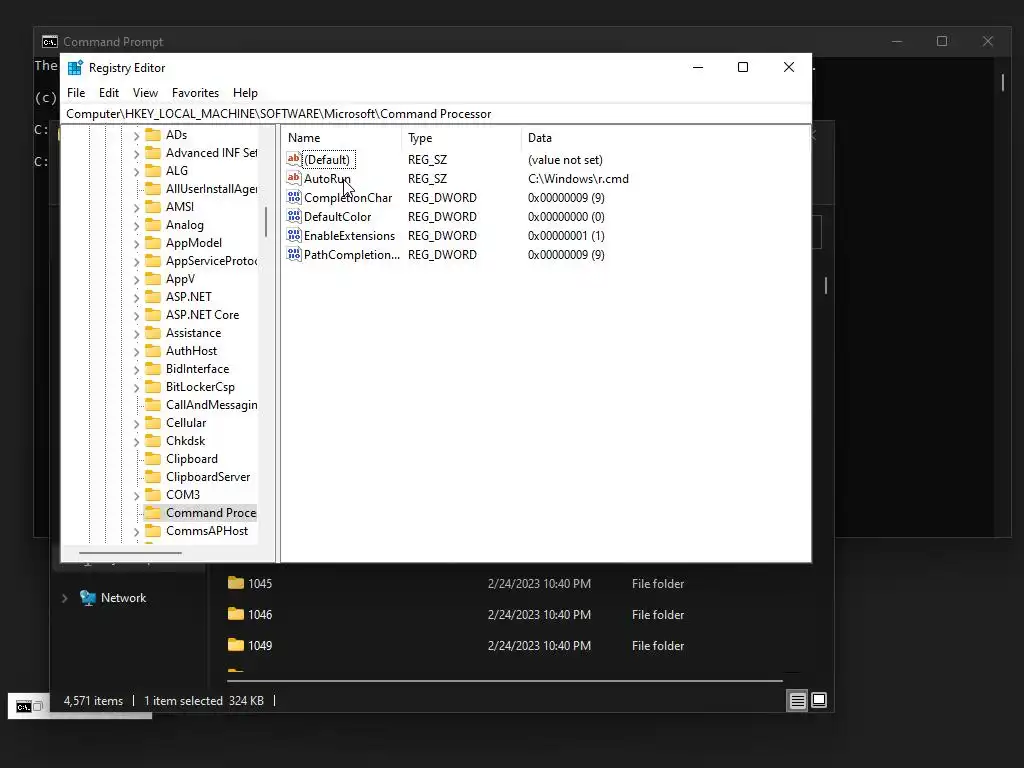The width and height of the screenshot is (1024, 768).
Task: Click the EnableExtensions DWORD icon
Action: (294, 235)
